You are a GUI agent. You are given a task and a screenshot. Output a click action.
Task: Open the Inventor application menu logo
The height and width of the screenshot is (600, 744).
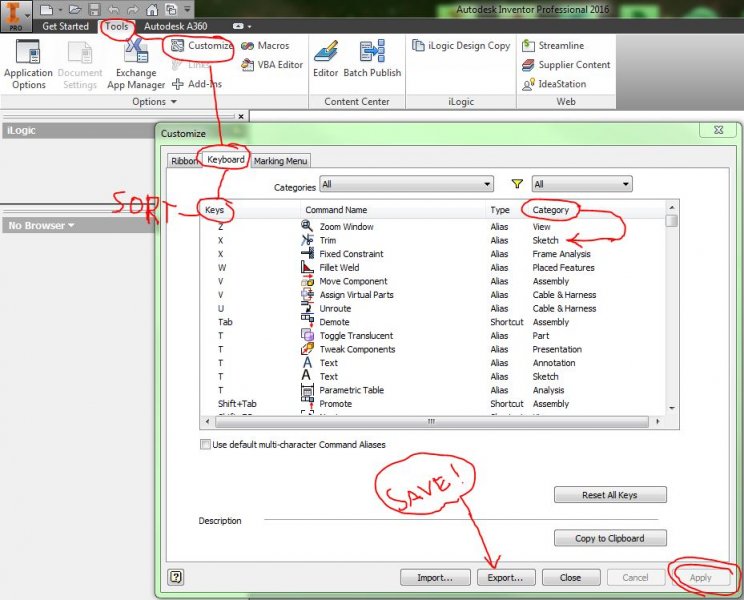16,16
